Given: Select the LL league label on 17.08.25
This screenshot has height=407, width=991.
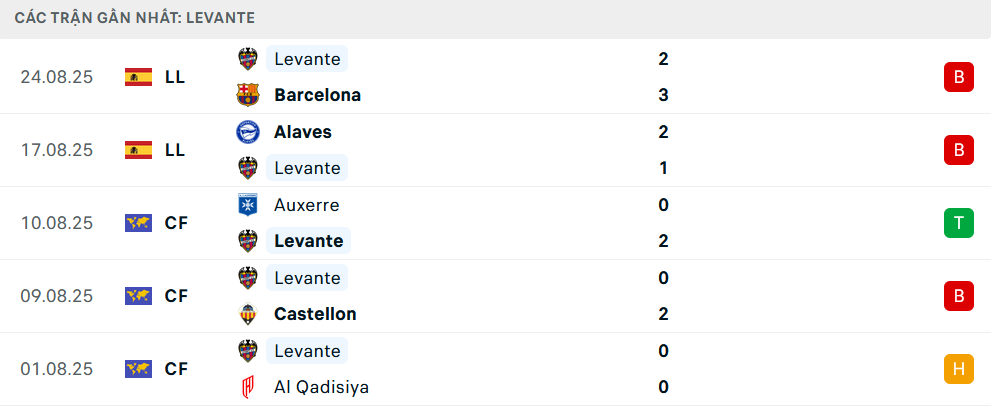Looking at the screenshot, I should (x=175, y=150).
